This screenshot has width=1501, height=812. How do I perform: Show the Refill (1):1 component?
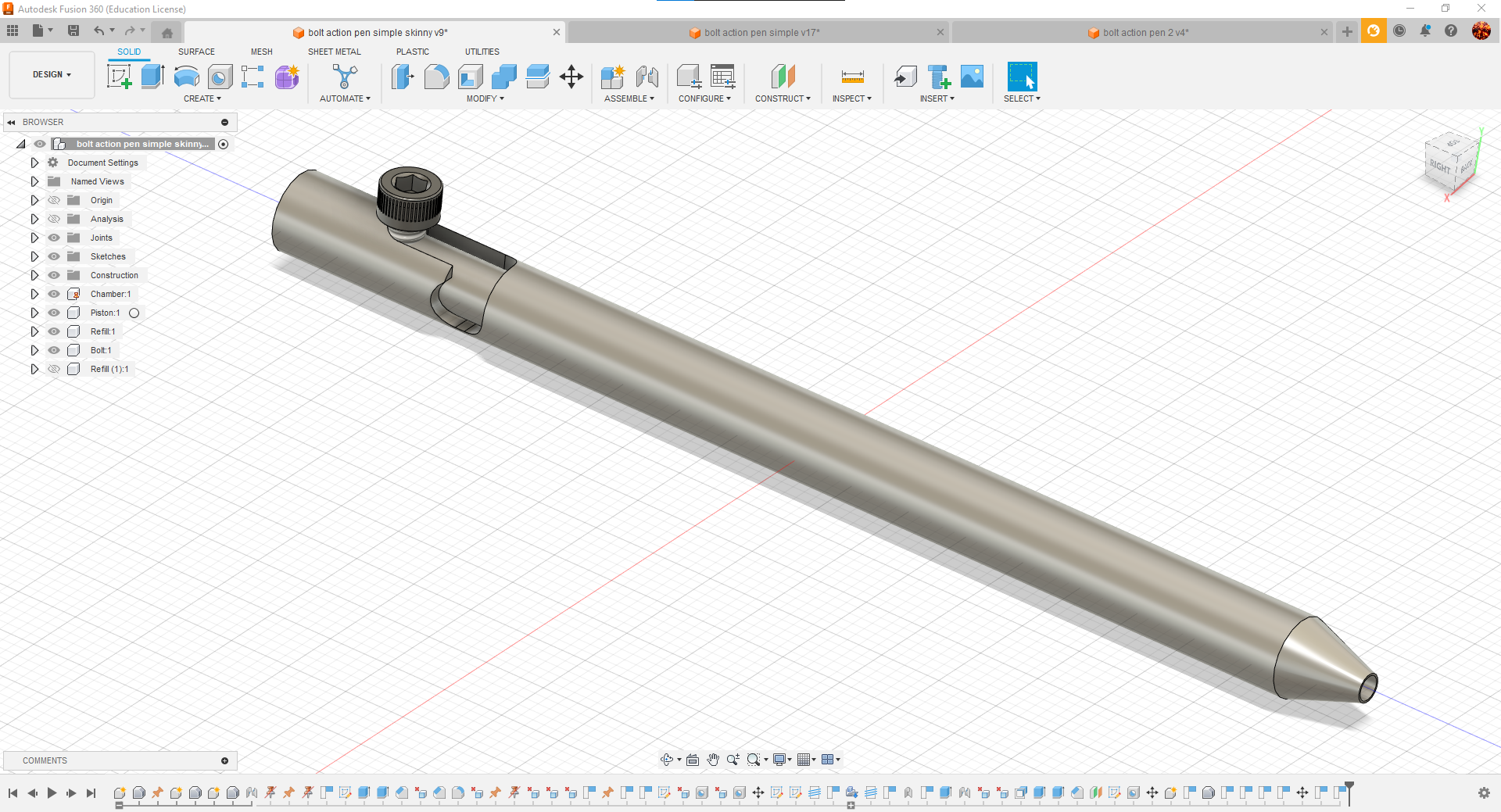pyautogui.click(x=54, y=369)
